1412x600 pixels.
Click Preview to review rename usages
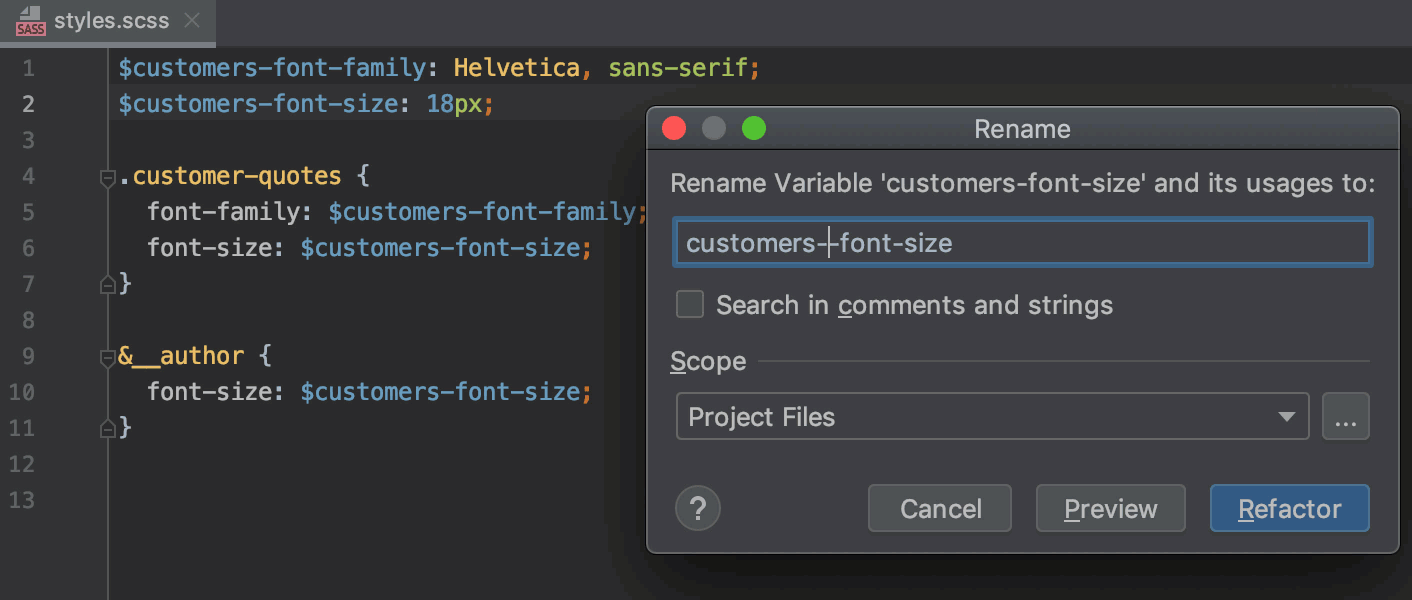1110,508
